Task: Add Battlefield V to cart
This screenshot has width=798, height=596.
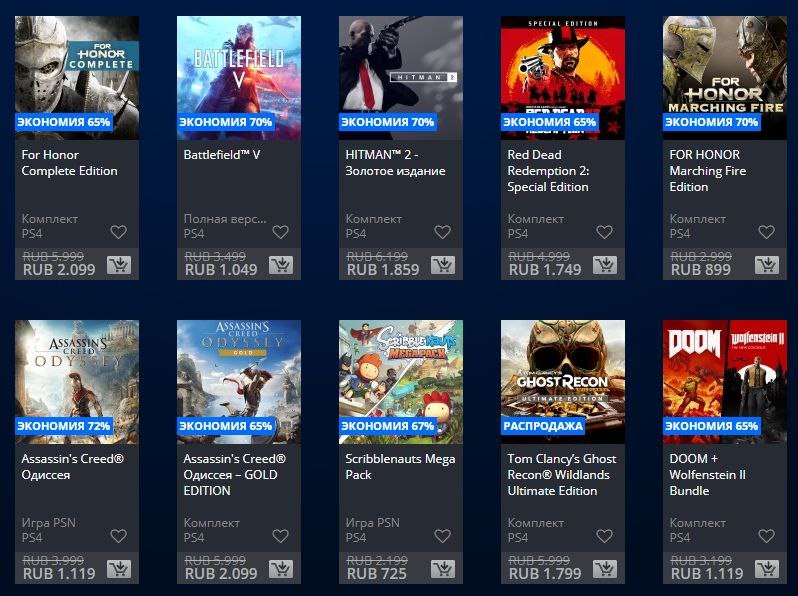Action: pyautogui.click(x=280, y=265)
